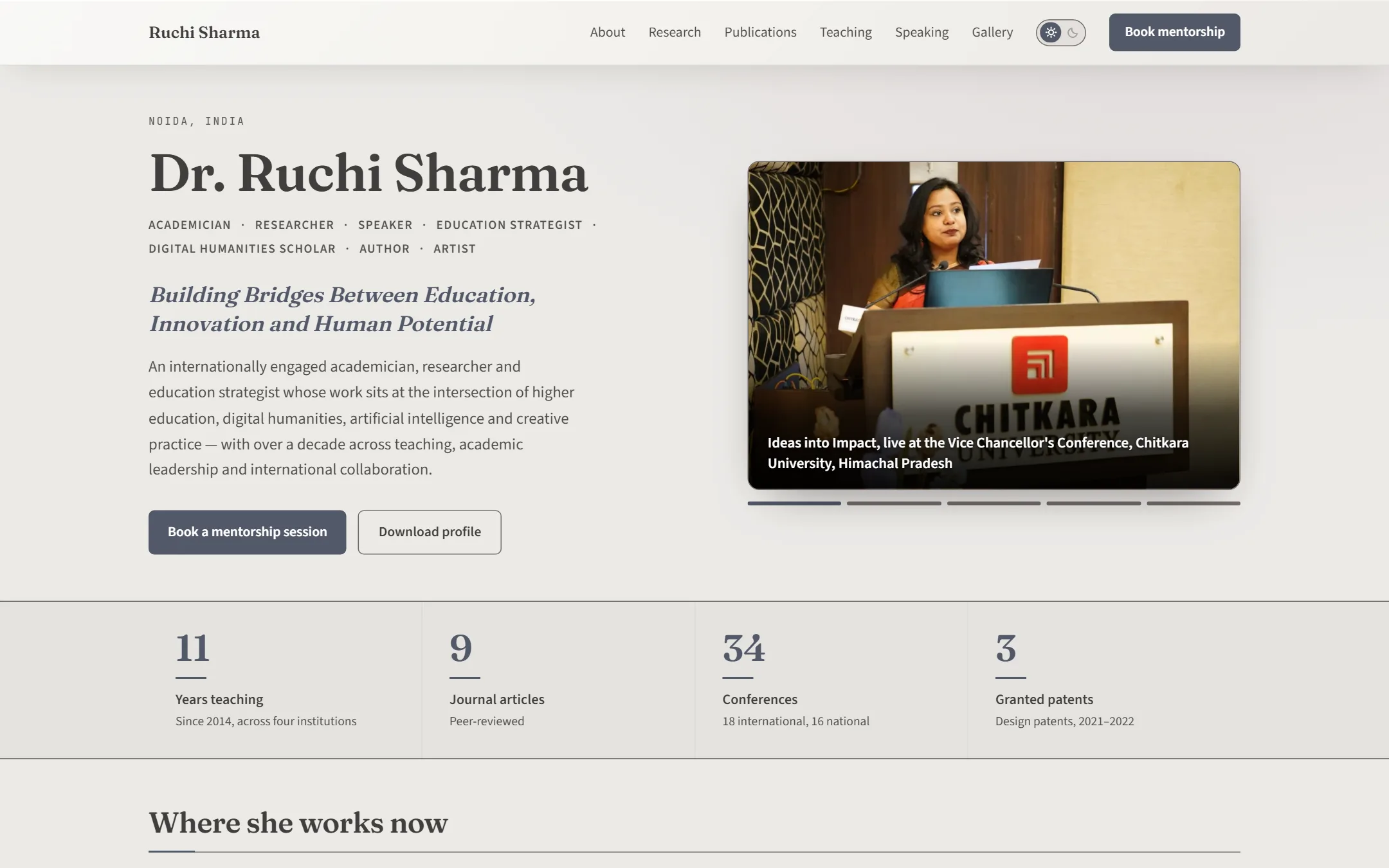Click the 'Ideas into Impact' slide caption
The image size is (1389, 868).
point(977,453)
